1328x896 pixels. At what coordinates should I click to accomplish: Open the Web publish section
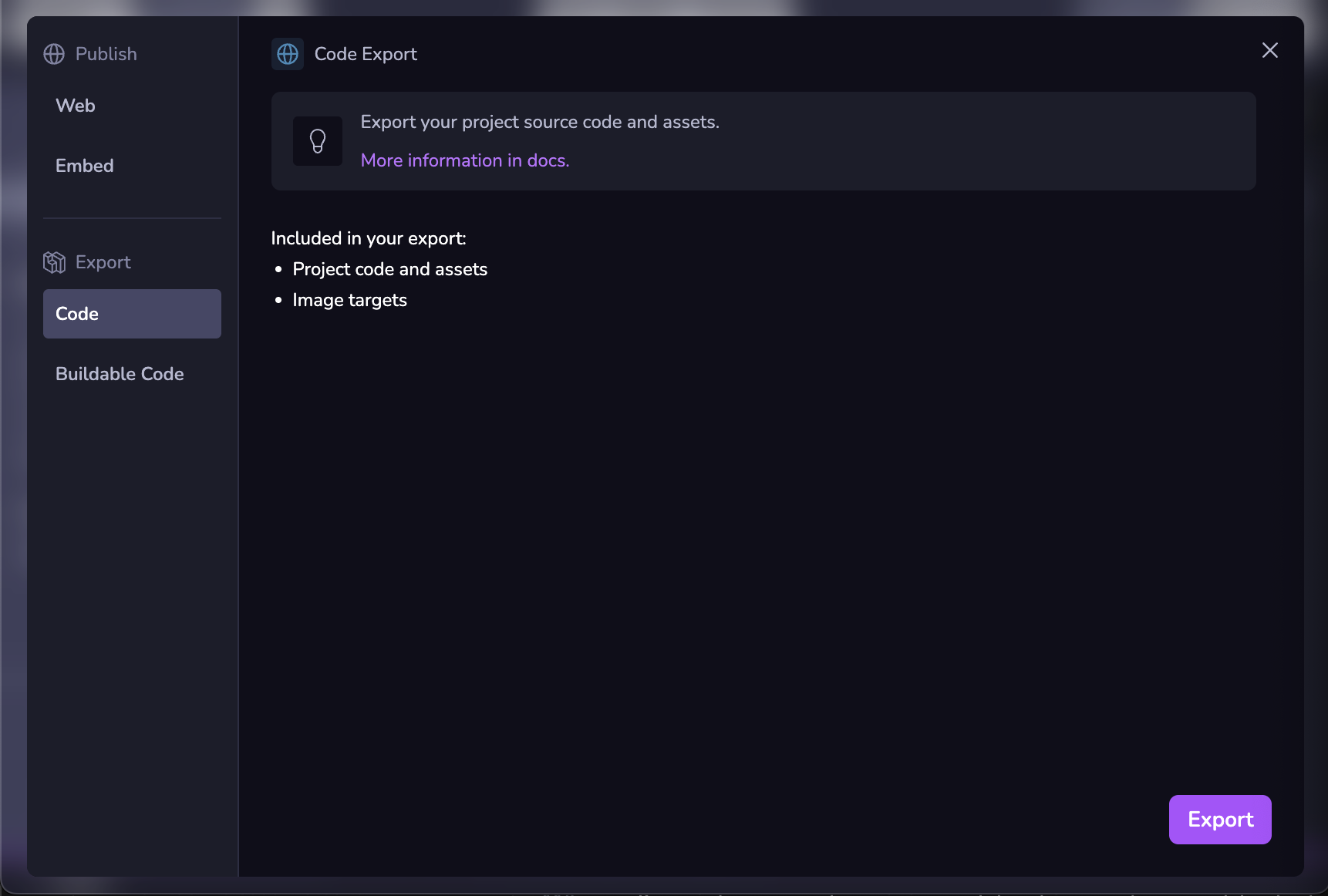pyautogui.click(x=76, y=106)
